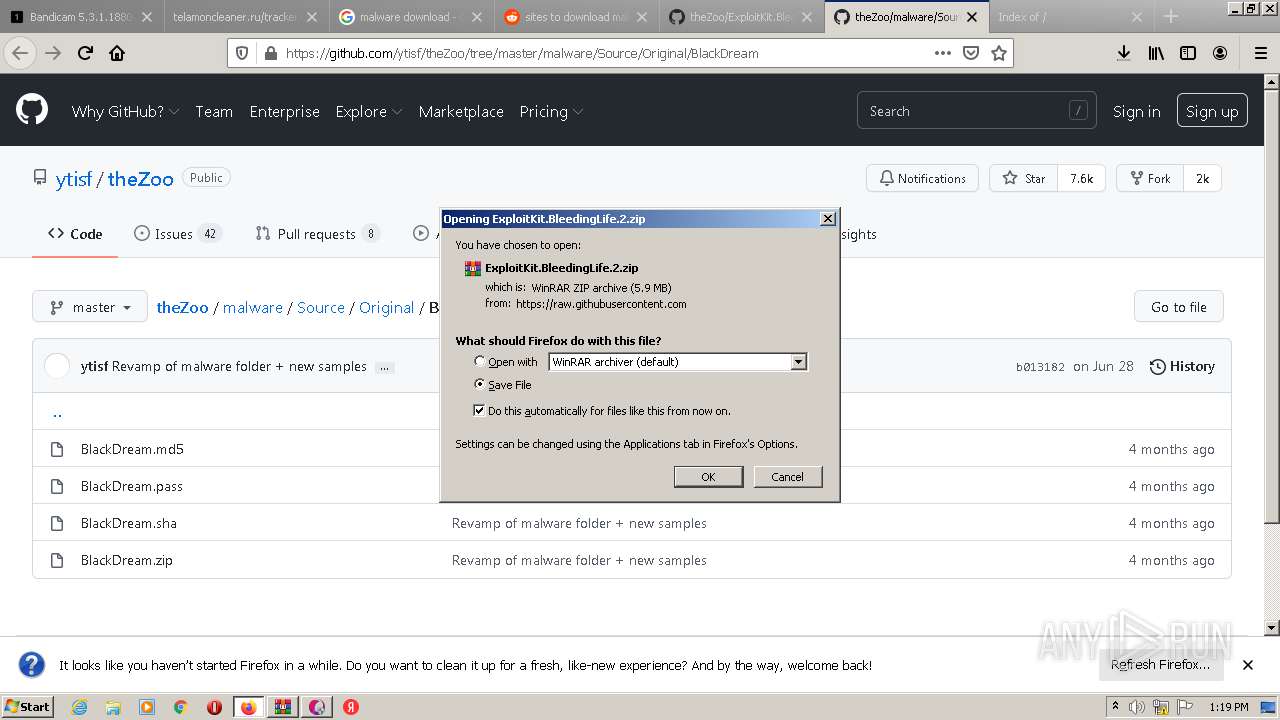1280x720 pixels.
Task: Click the Sign in link
Action: (x=1136, y=111)
